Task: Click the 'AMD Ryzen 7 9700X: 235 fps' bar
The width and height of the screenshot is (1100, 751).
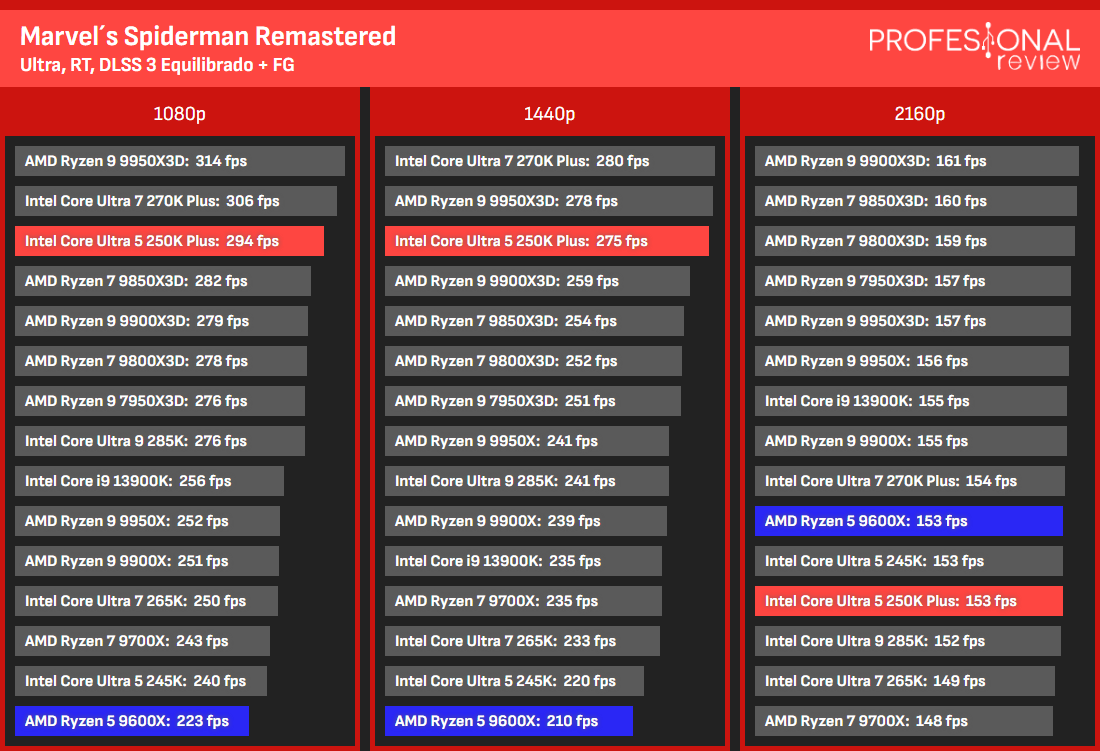Action: coord(523,601)
